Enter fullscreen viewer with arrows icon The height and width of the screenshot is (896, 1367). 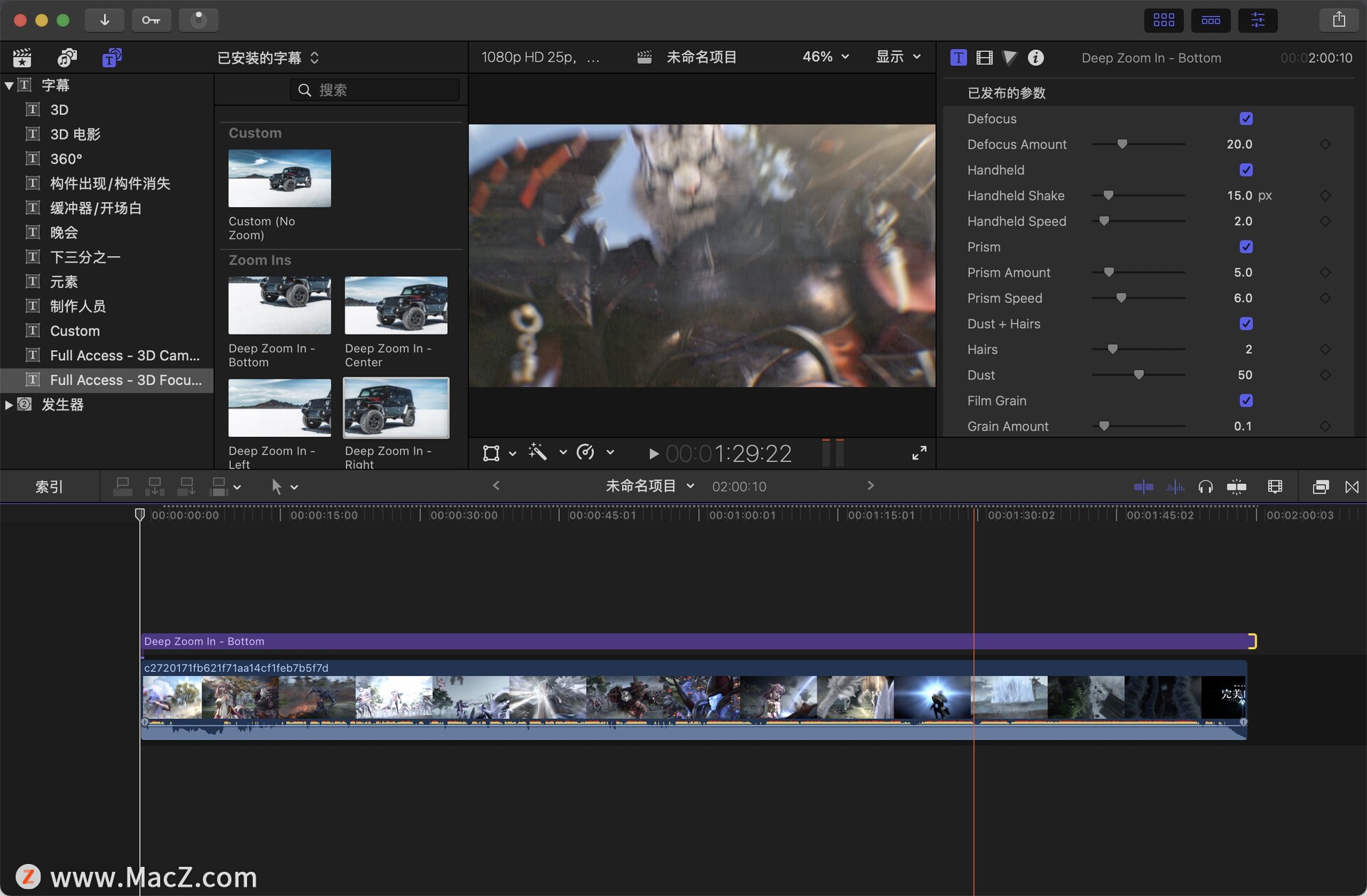(x=919, y=453)
